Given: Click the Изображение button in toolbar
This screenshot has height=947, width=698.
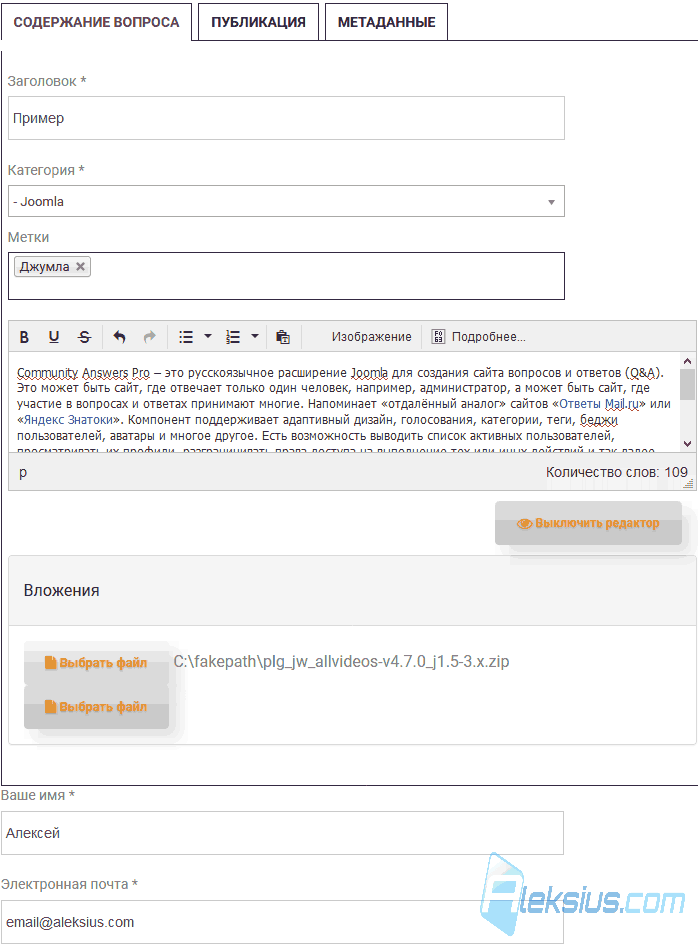Looking at the screenshot, I should (371, 337).
